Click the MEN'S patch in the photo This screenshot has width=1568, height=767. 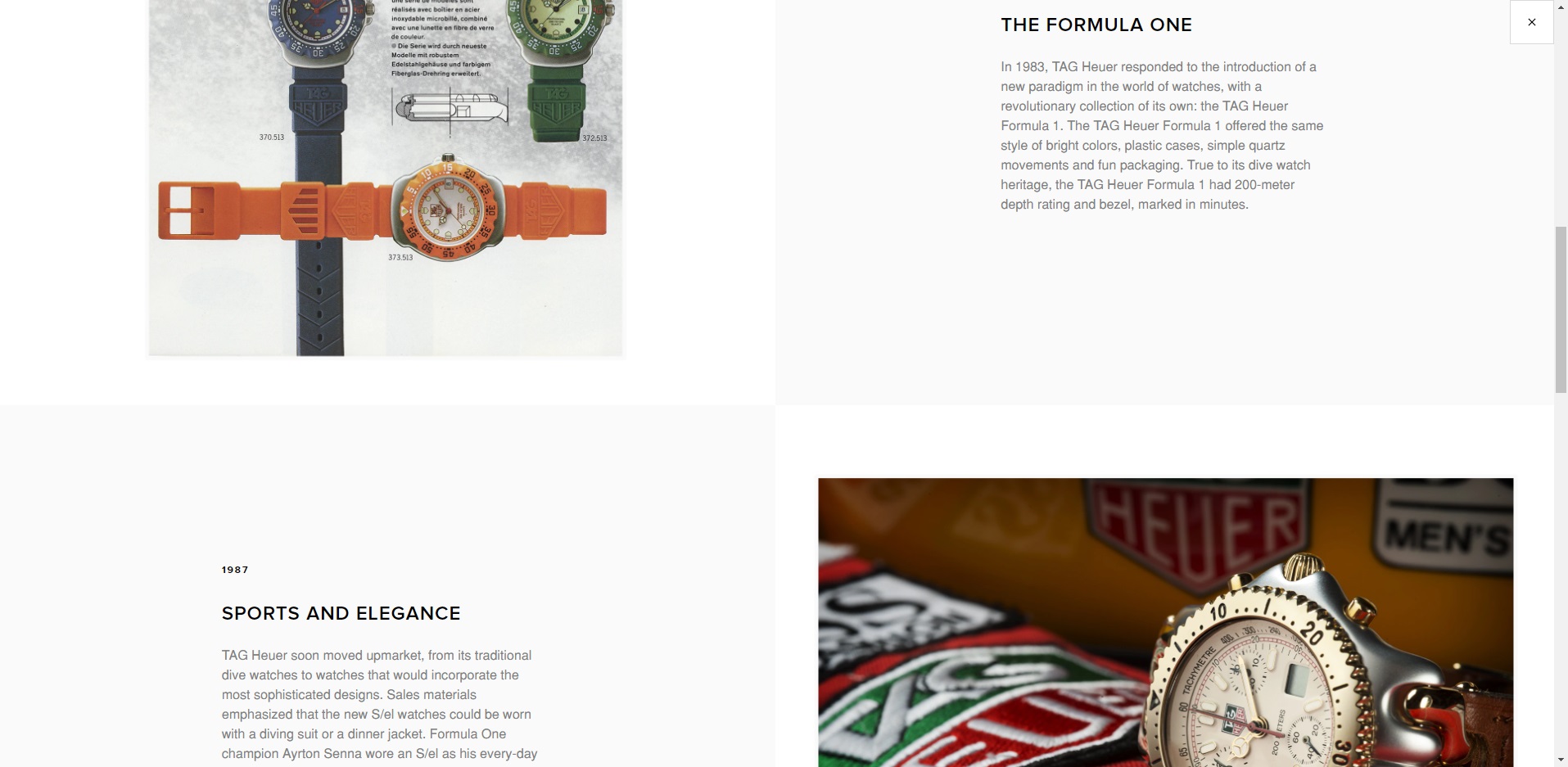tap(1446, 528)
